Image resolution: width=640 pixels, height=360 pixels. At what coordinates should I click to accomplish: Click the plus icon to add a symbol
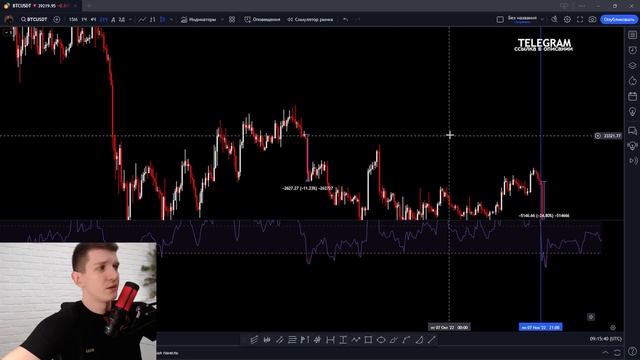tap(57, 20)
